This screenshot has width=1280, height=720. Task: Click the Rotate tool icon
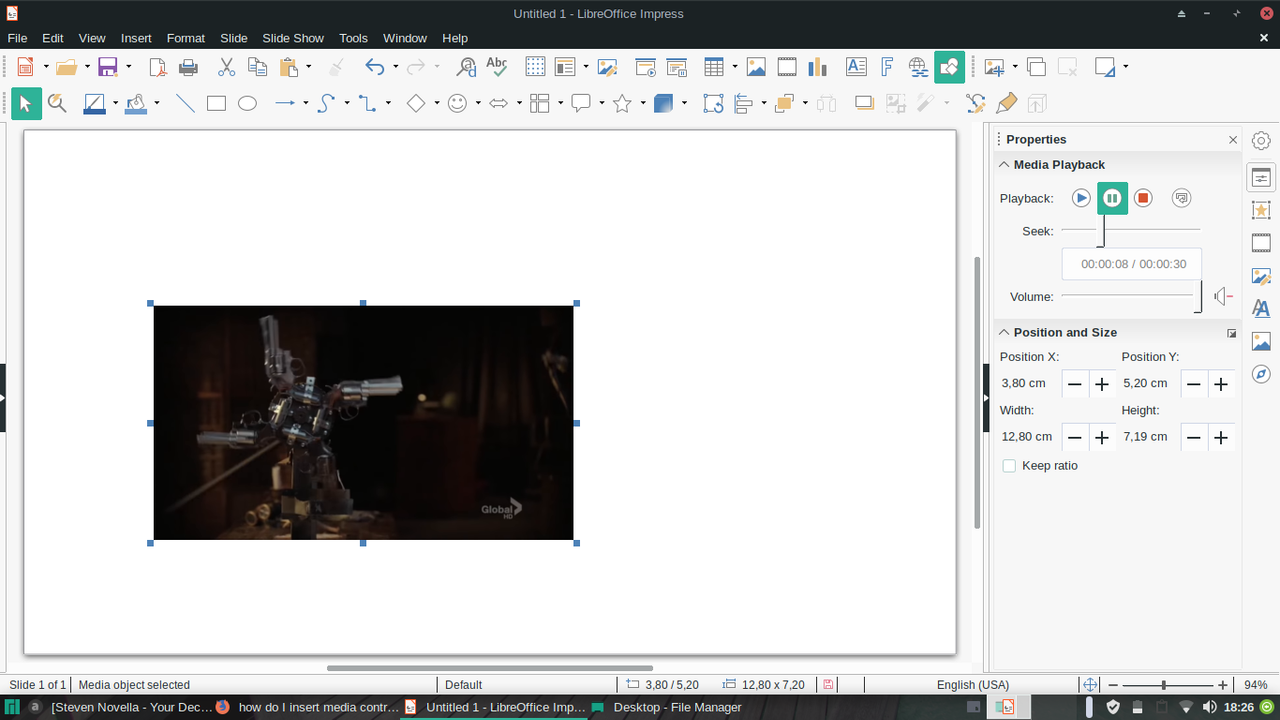click(713, 103)
